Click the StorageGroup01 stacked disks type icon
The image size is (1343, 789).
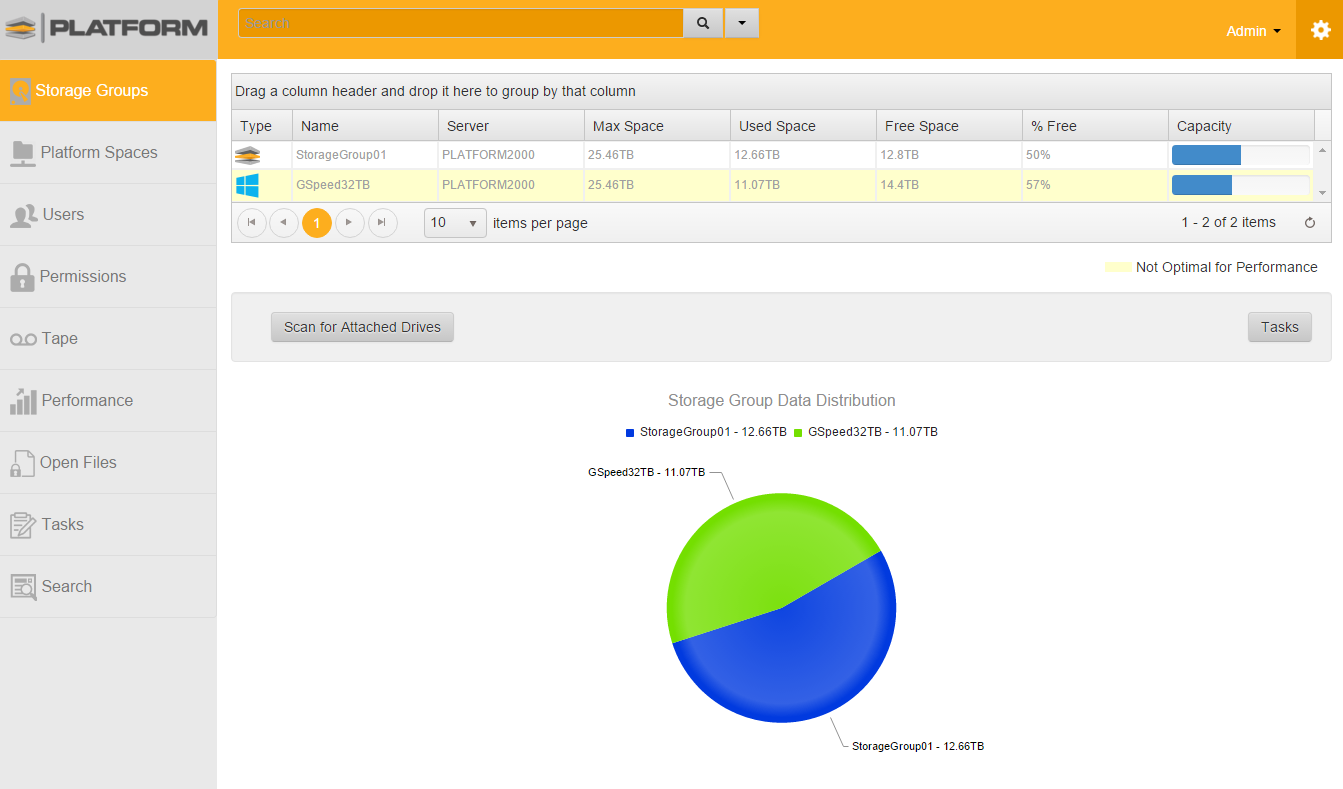point(247,155)
